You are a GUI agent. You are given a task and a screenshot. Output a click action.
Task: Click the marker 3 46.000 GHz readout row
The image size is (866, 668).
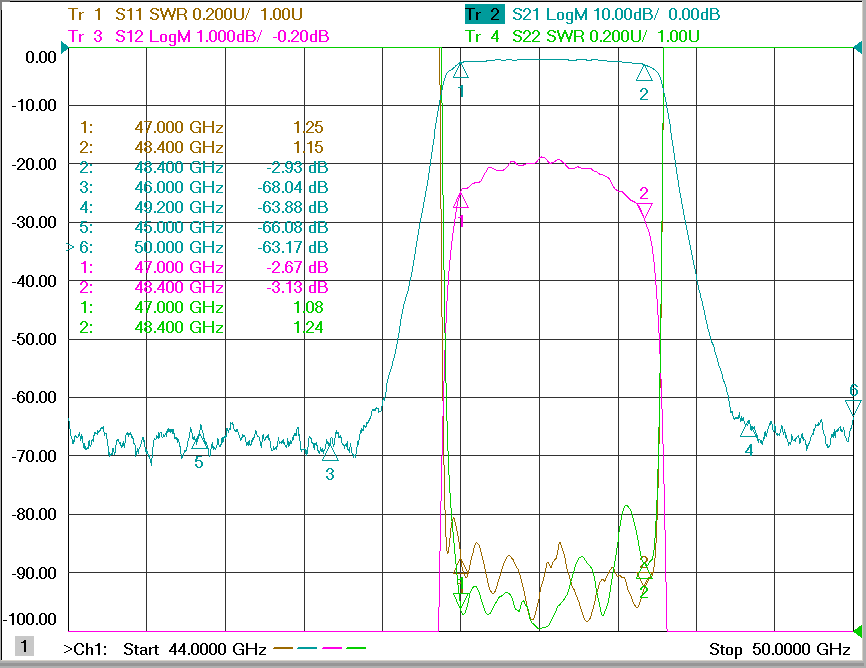[203, 187]
